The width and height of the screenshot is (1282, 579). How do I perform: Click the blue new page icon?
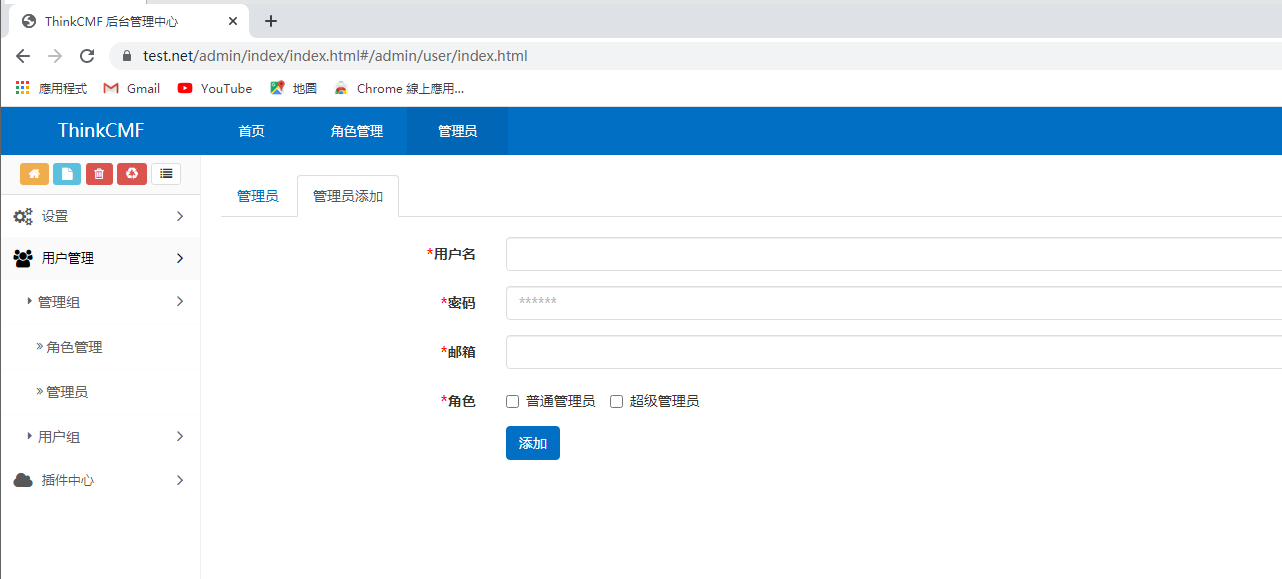(66, 173)
